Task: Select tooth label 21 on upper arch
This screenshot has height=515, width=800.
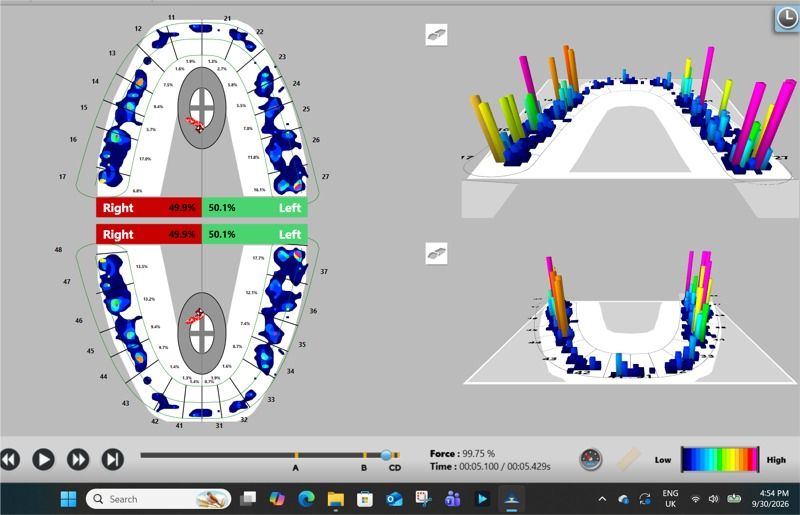Action: (227, 18)
